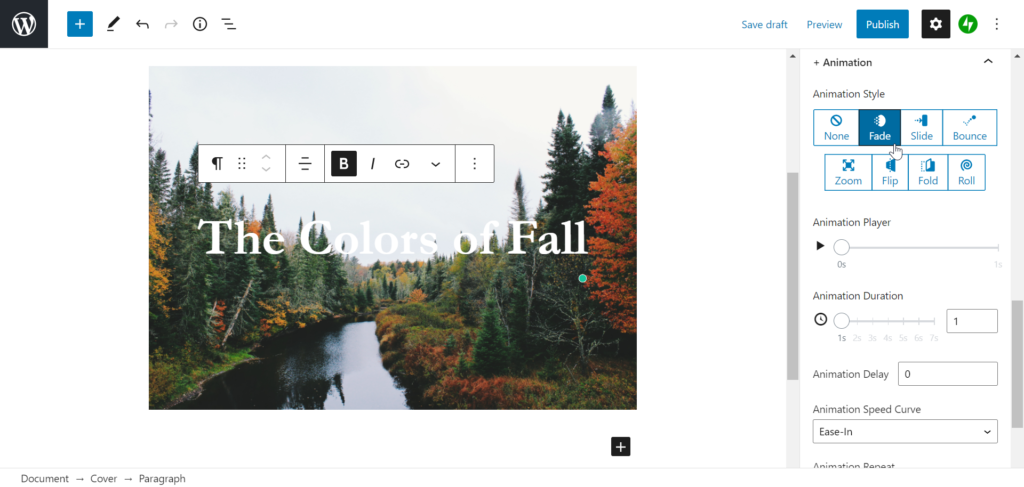1024x487 pixels.
Task: Open the WordPress logo menu
Action: tap(24, 24)
